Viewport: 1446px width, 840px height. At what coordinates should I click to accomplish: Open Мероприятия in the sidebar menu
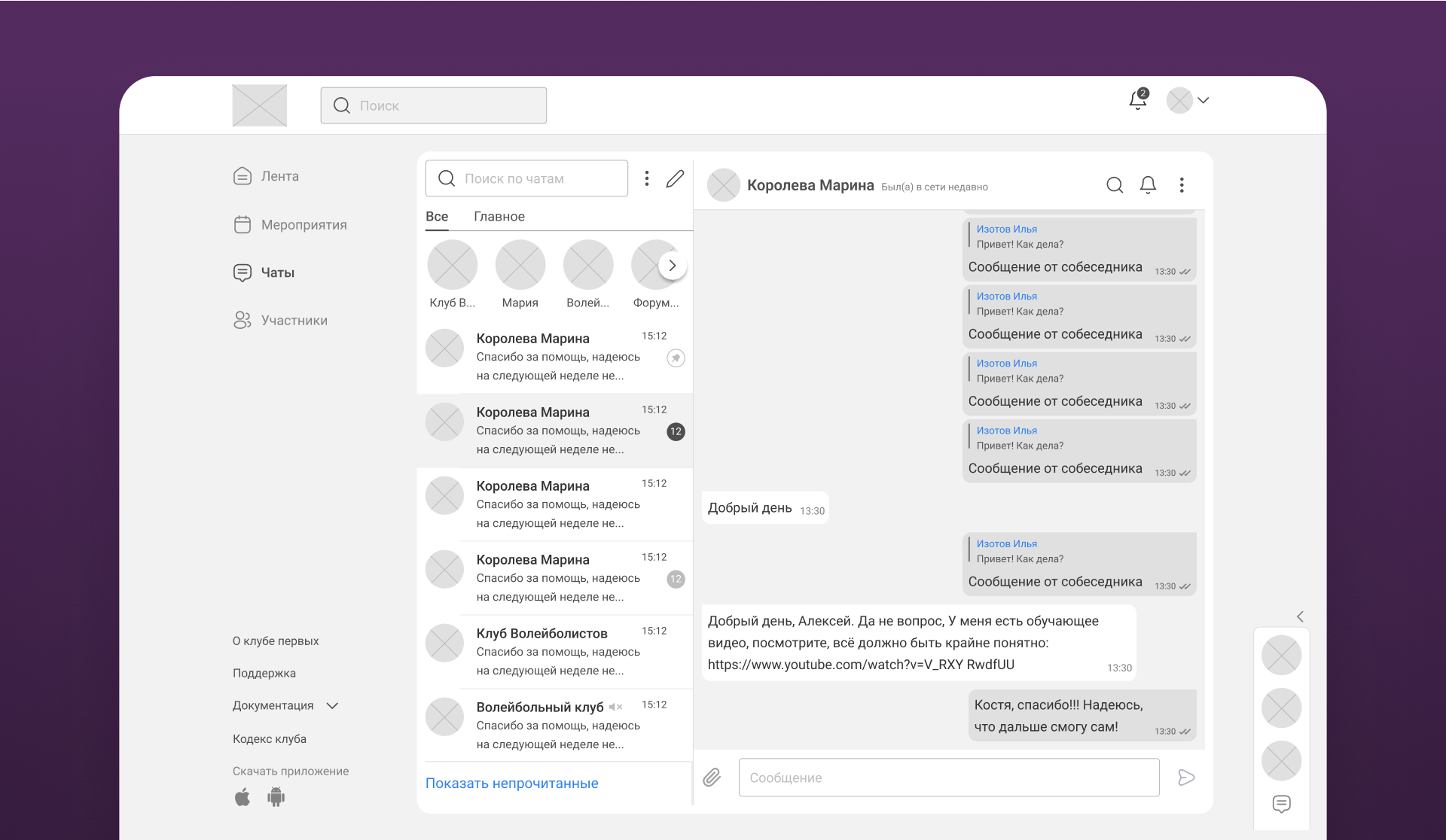coord(304,225)
